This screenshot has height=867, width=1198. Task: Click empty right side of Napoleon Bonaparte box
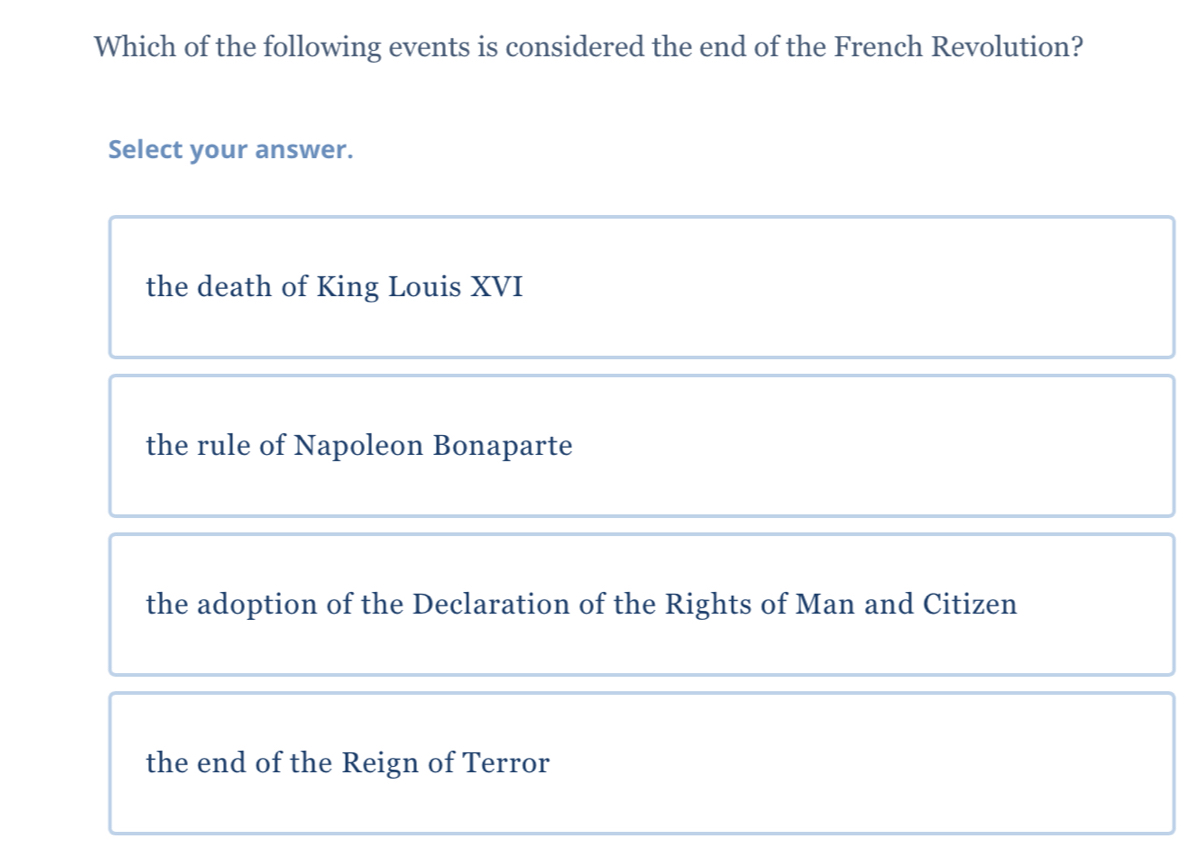pos(900,445)
